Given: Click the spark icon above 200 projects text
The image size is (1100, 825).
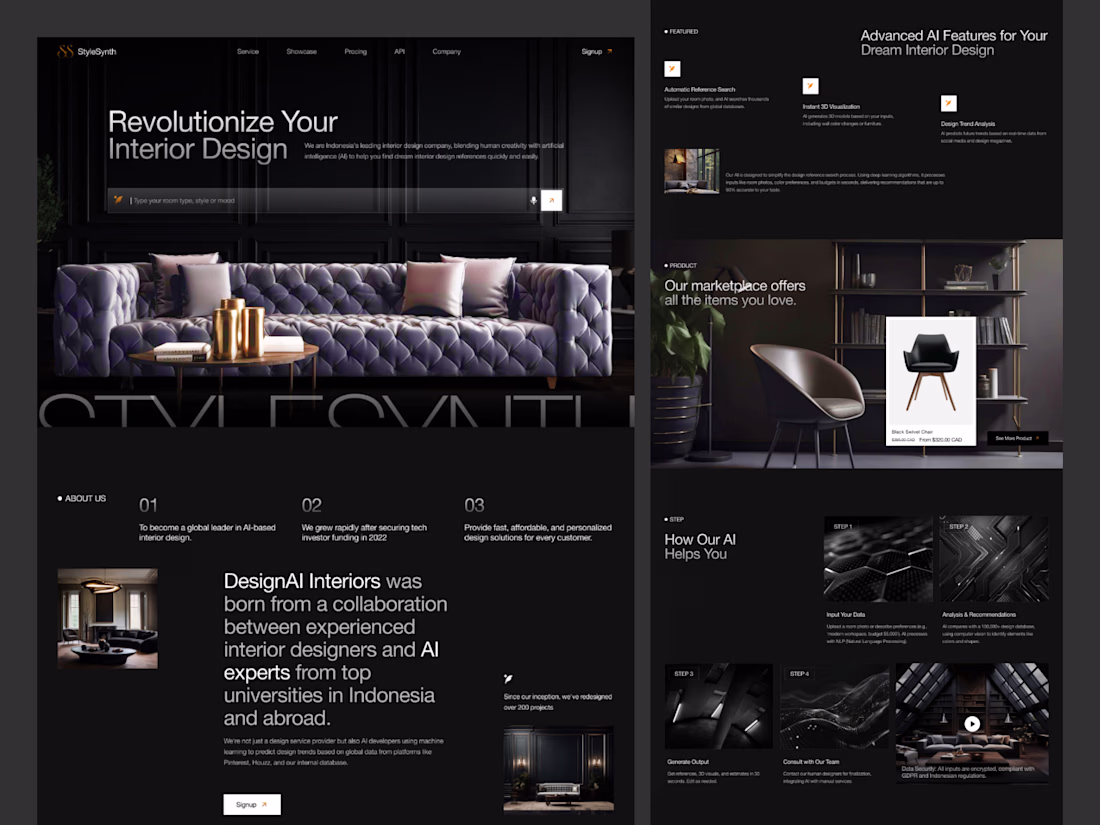Looking at the screenshot, I should tap(508, 678).
